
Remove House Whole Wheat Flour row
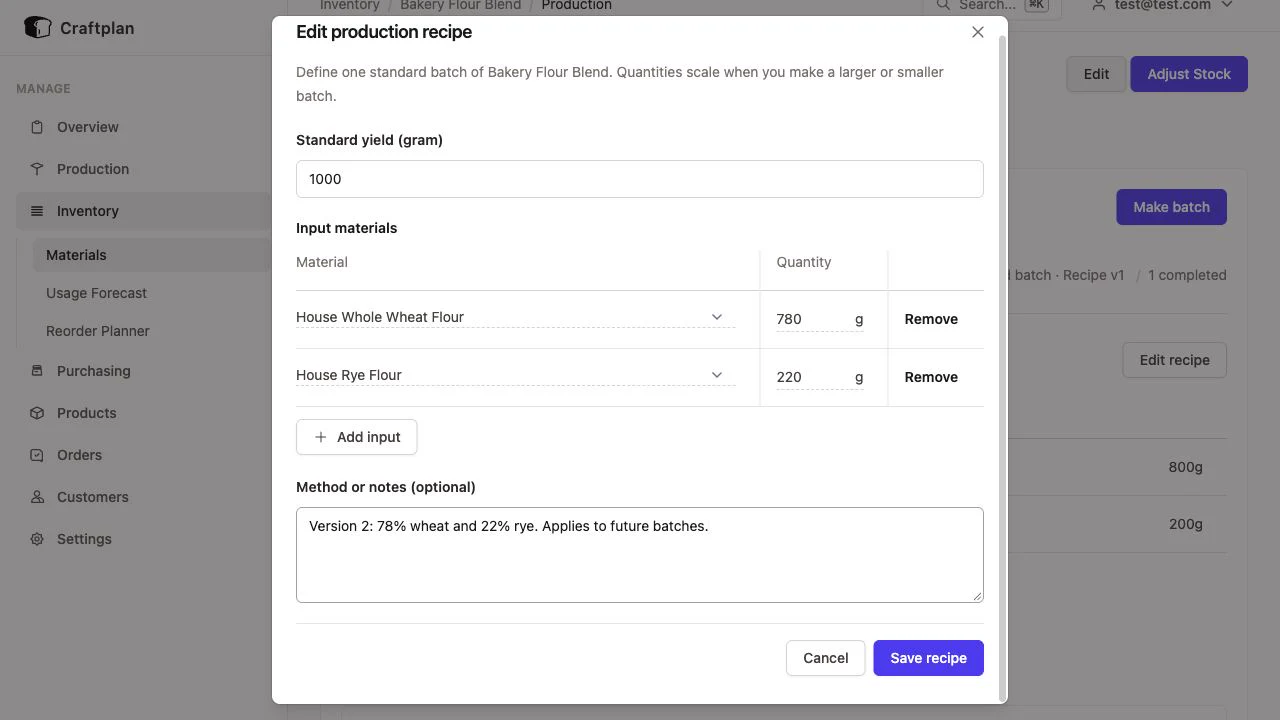click(x=931, y=319)
